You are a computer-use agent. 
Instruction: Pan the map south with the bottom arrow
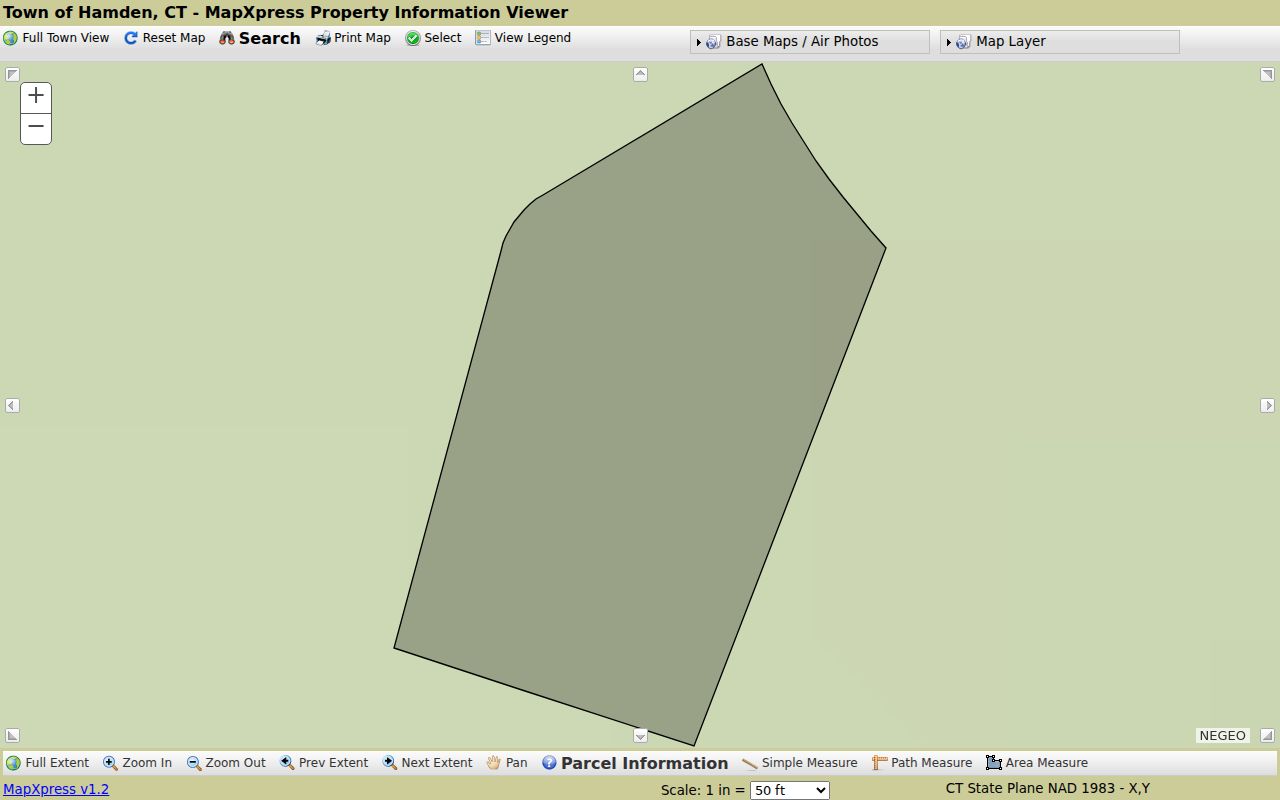click(x=640, y=736)
